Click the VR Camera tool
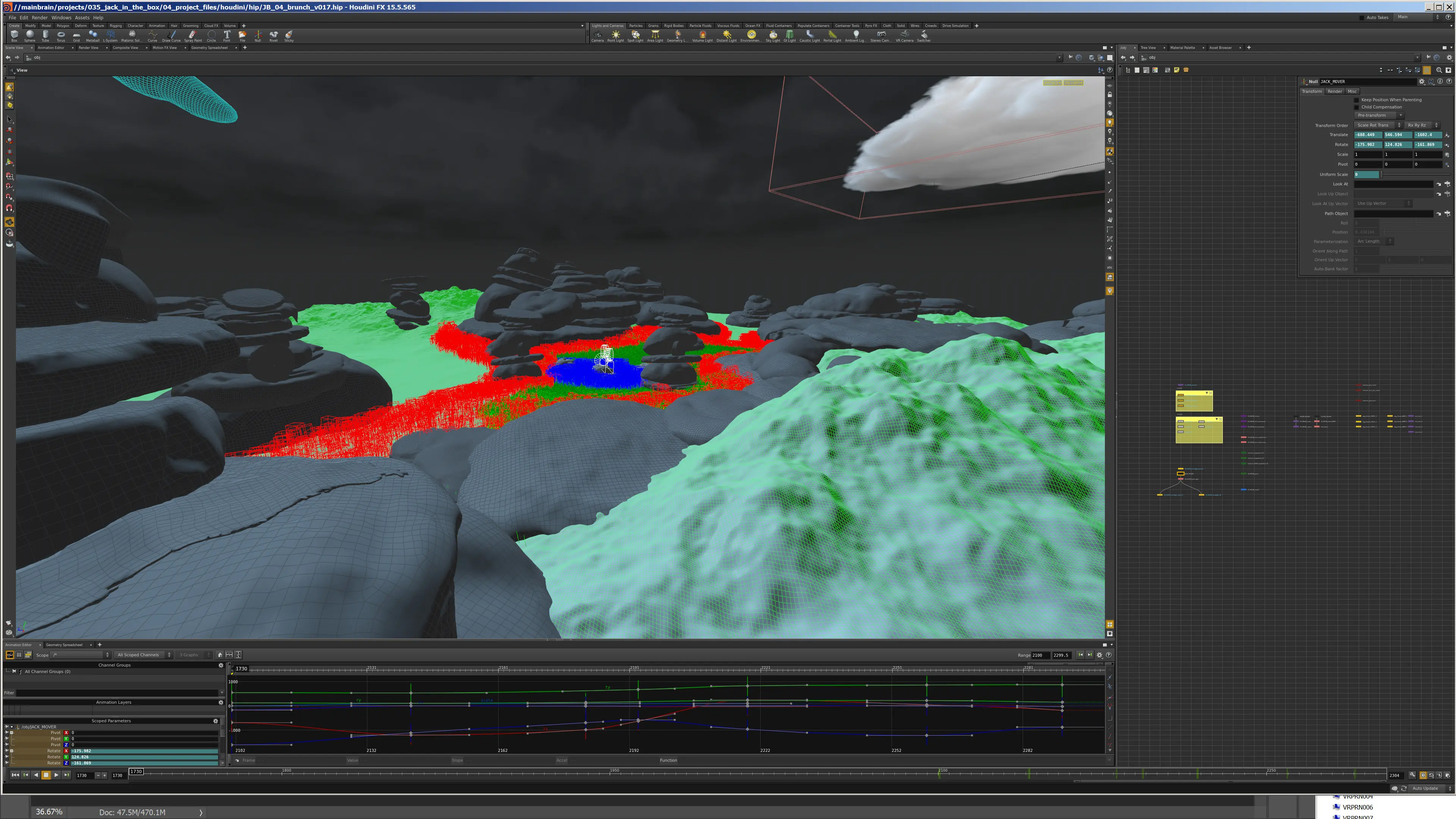This screenshot has width=1456, height=819. pos(904,36)
